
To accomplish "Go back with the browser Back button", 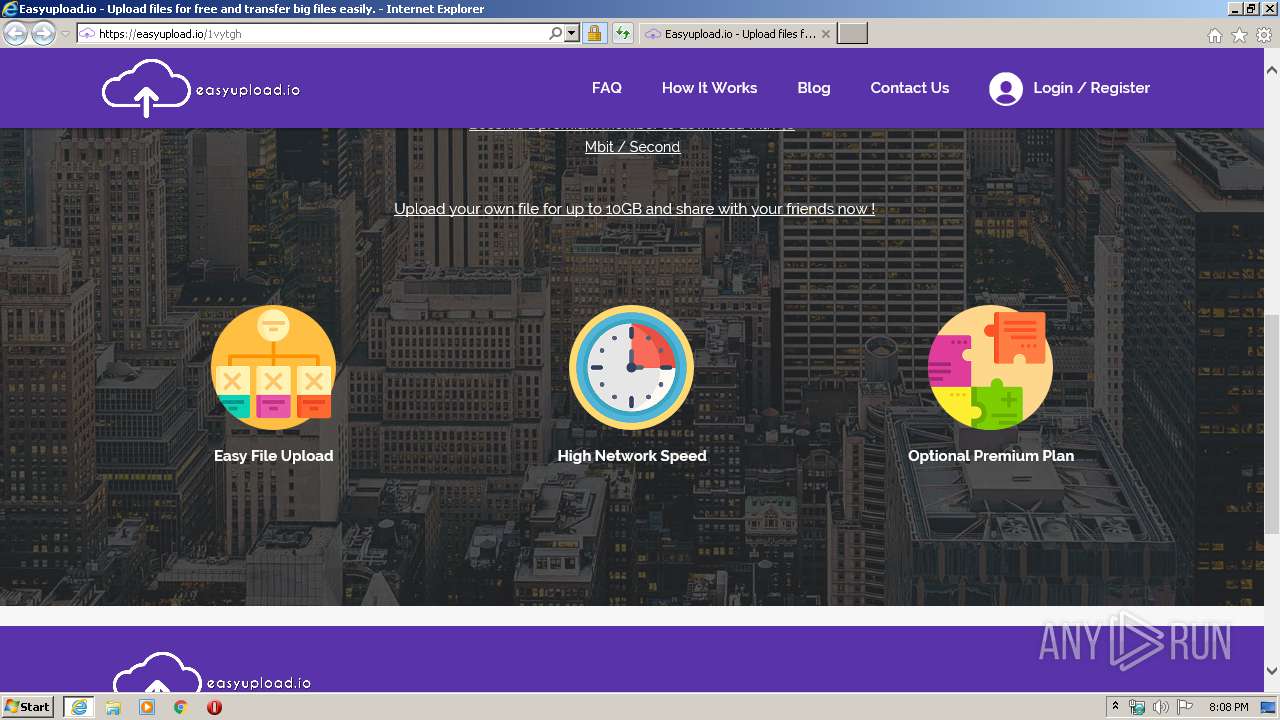I will point(15,34).
